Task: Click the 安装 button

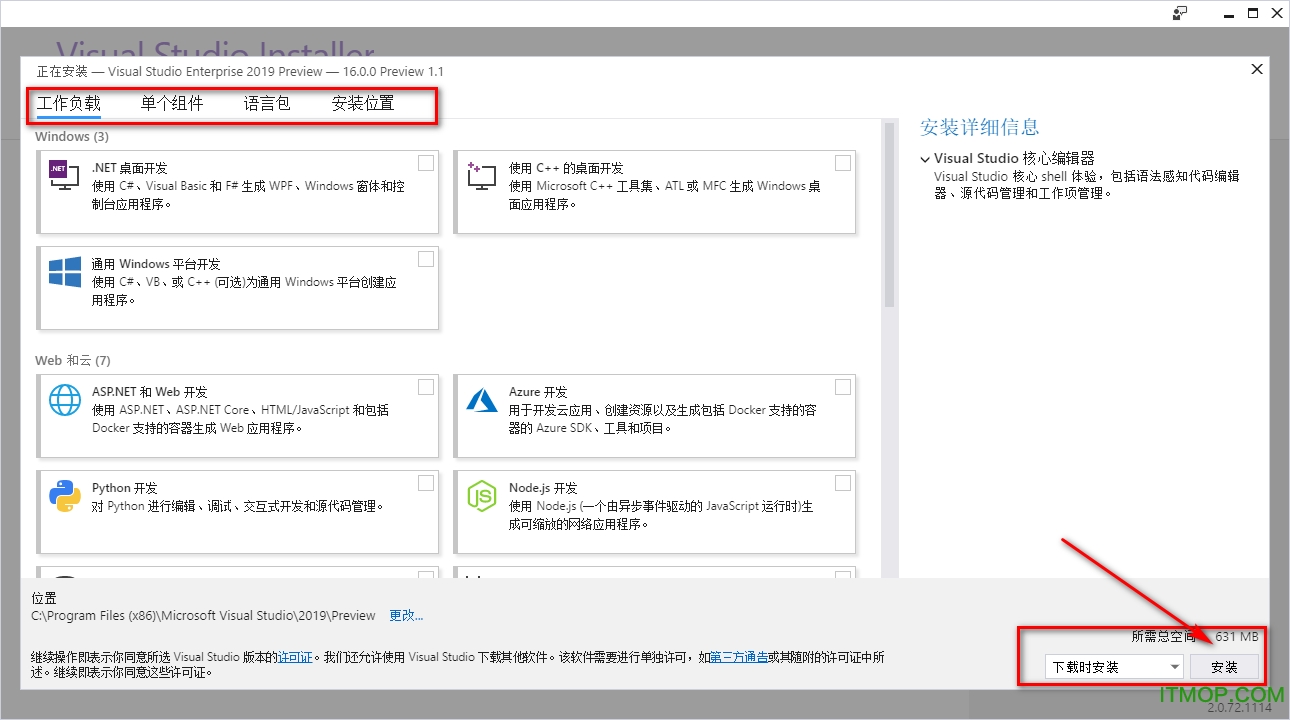Action: [1224, 667]
